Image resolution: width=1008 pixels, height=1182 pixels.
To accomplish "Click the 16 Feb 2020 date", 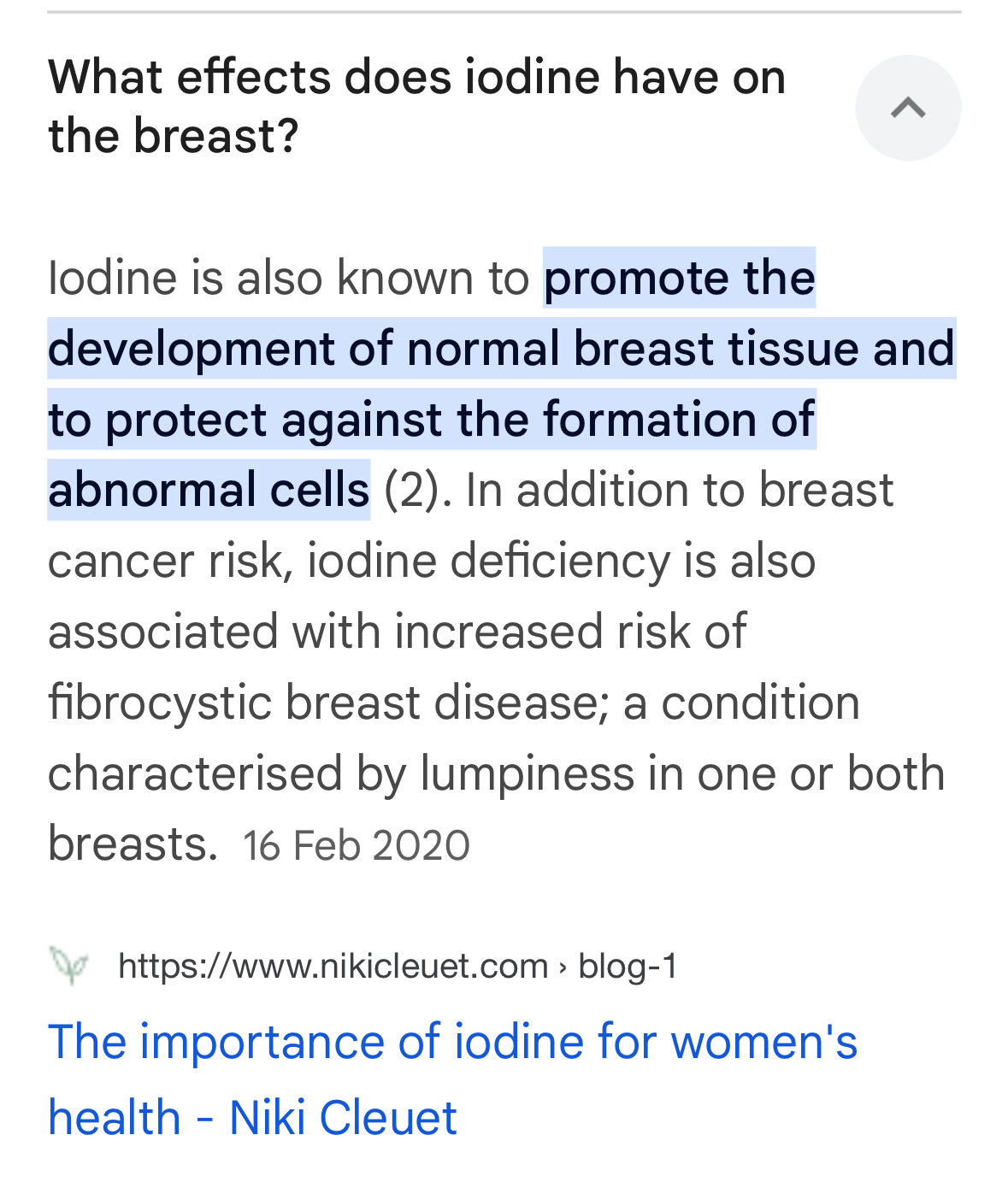I will click(x=357, y=846).
